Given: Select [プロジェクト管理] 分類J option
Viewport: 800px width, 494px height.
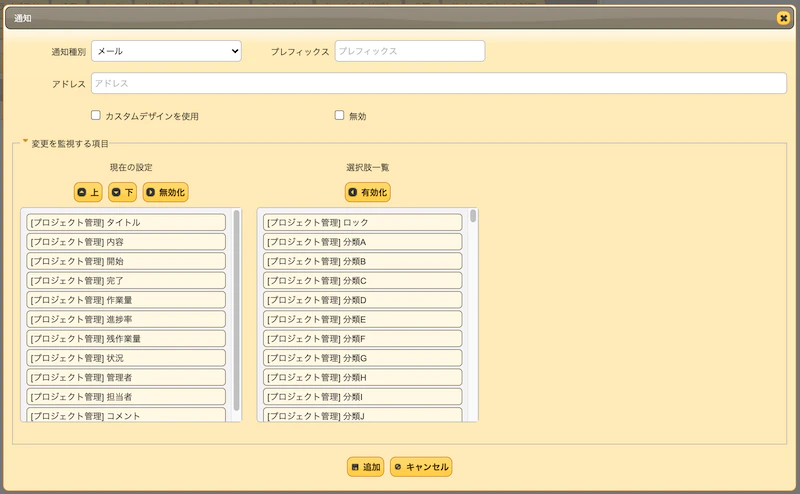Looking at the screenshot, I should [x=363, y=415].
